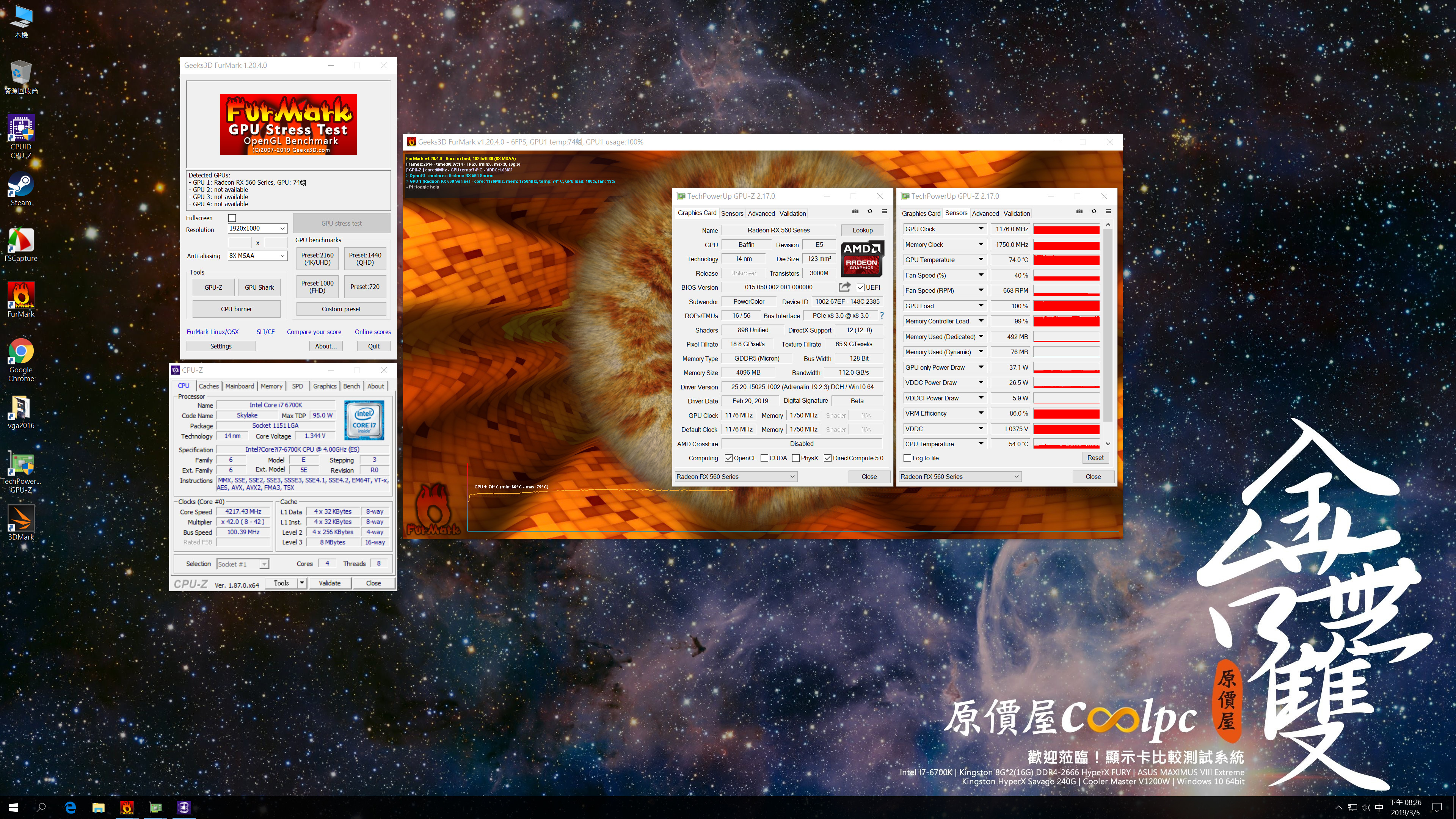Open the FurMark desktop shortcut
Image resolution: width=1456 pixels, height=819 pixels.
(x=21, y=300)
